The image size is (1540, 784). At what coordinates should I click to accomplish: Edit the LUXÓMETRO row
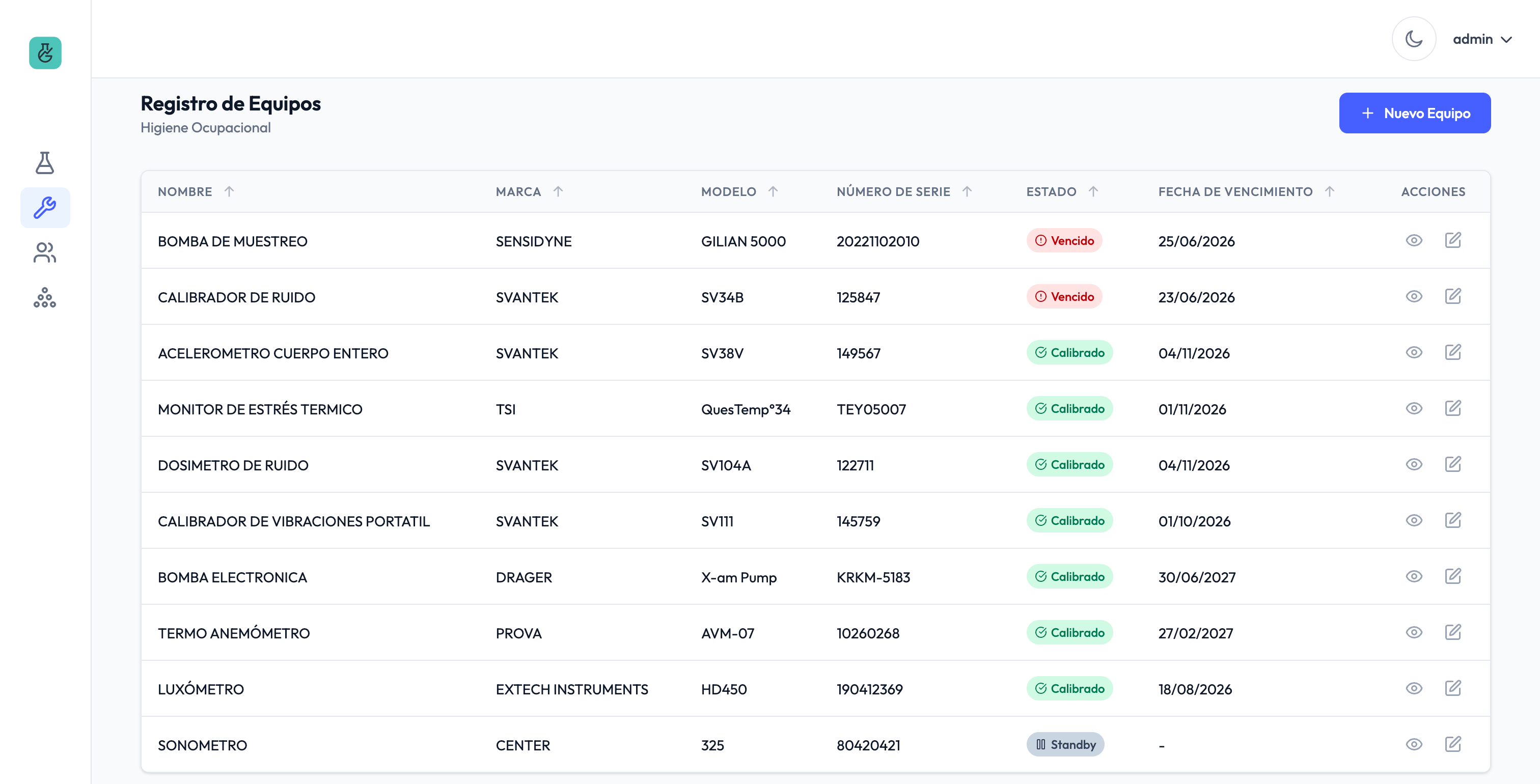click(1453, 688)
